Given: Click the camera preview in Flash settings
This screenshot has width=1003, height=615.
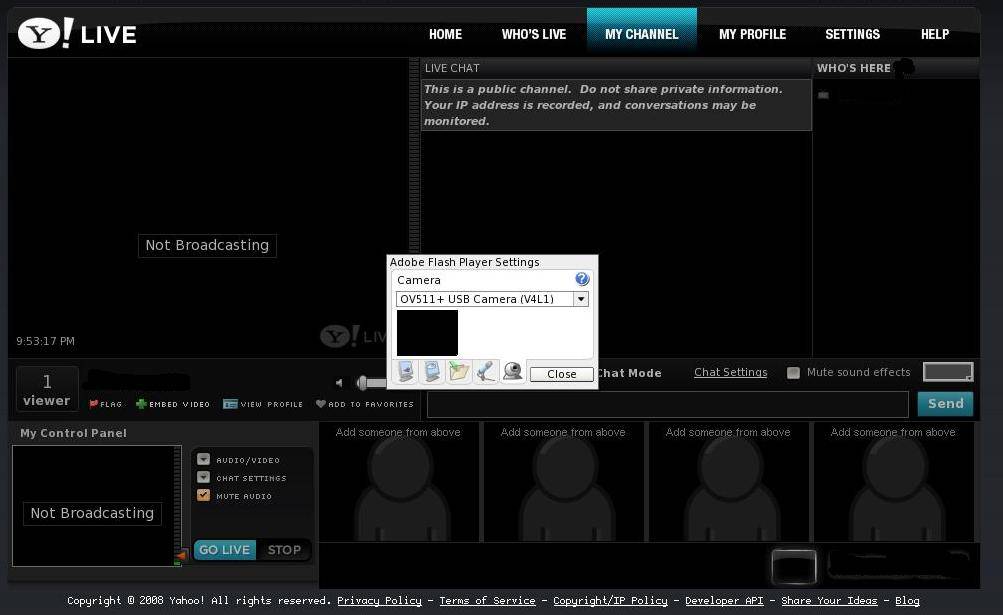Looking at the screenshot, I should pyautogui.click(x=427, y=333).
